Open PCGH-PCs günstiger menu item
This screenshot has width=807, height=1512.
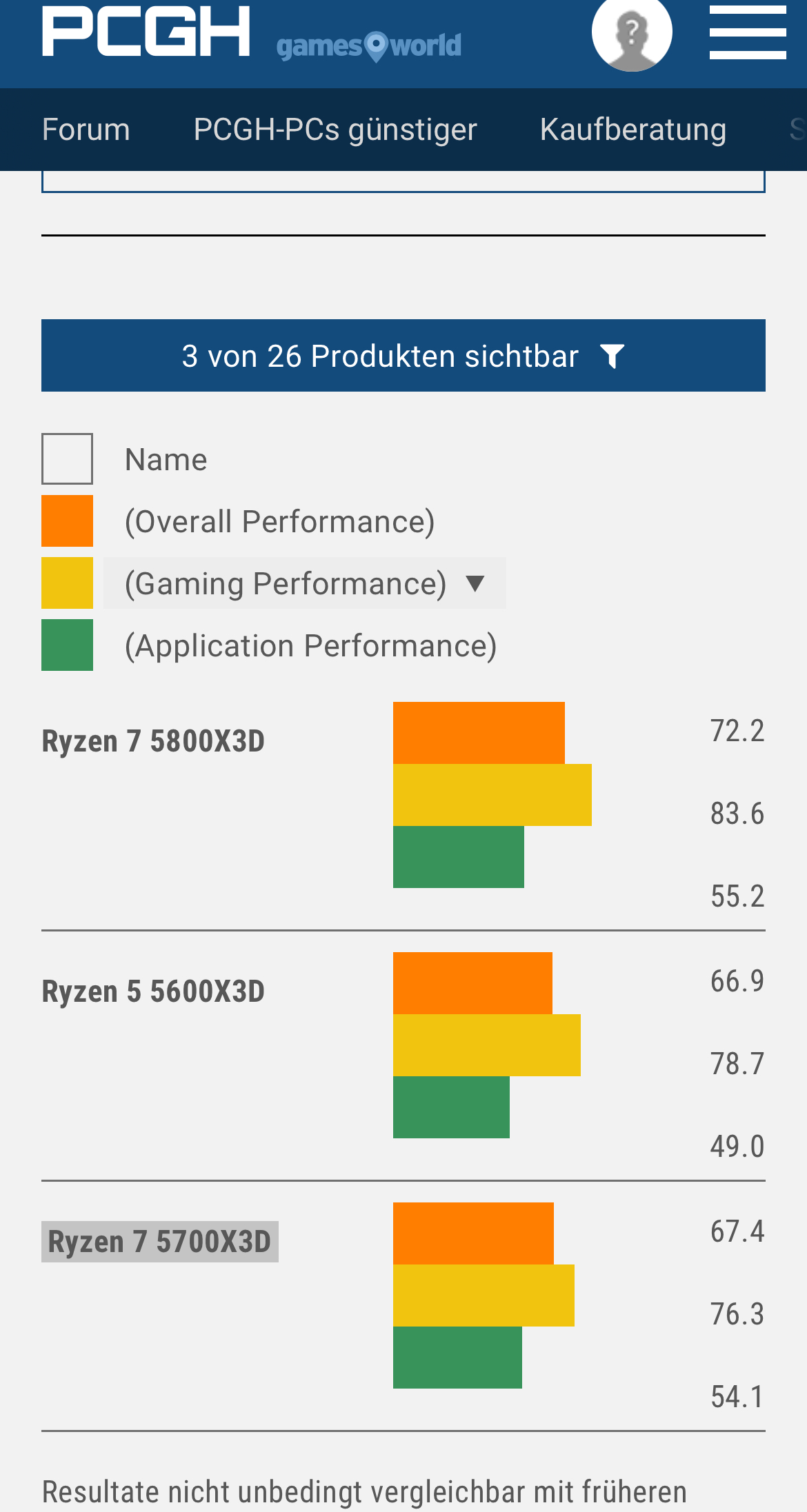coord(335,130)
